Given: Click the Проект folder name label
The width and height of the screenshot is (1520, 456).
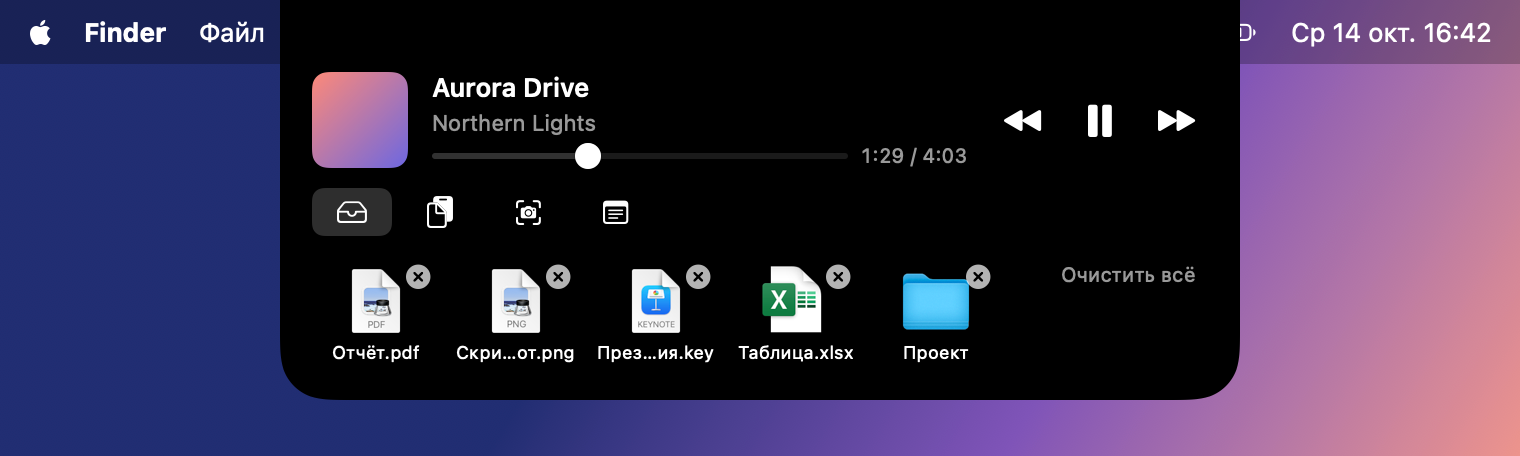Looking at the screenshot, I should 936,353.
